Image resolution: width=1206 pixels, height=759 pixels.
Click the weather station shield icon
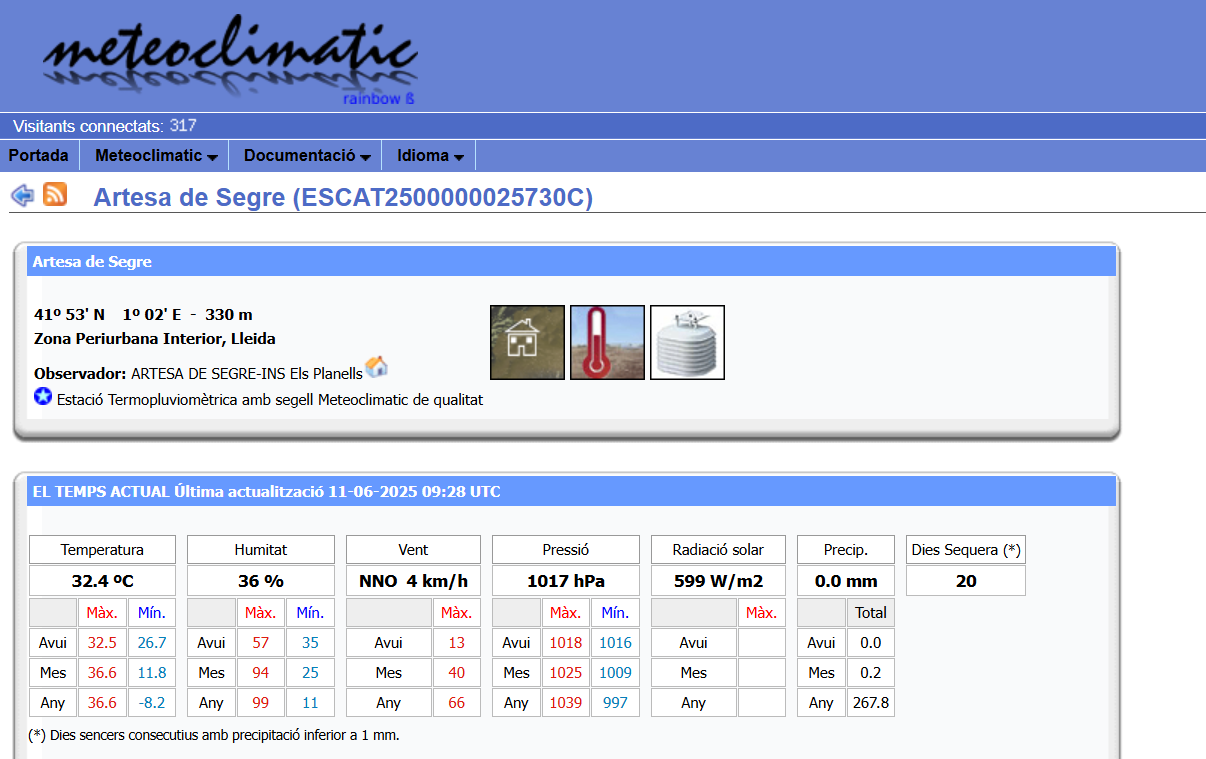[687, 342]
